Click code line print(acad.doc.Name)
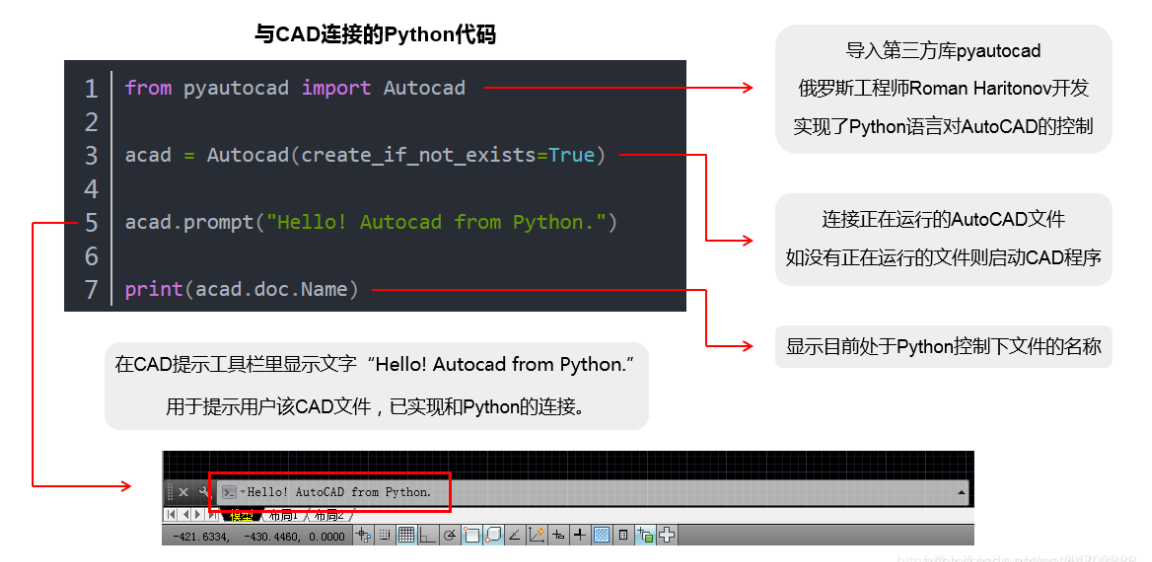Image resolution: width=1152 pixels, height=562 pixels. (242, 289)
